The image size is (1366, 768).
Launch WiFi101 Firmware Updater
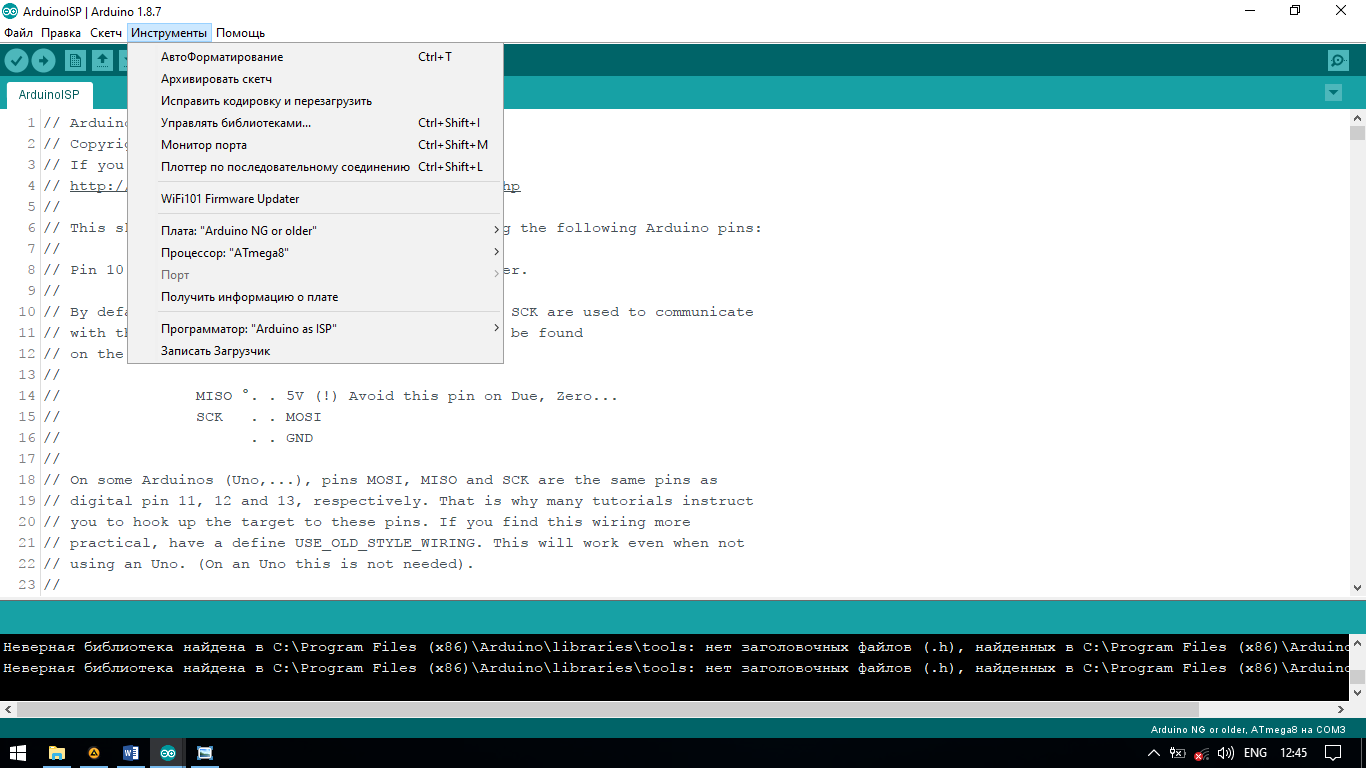[x=316, y=199]
